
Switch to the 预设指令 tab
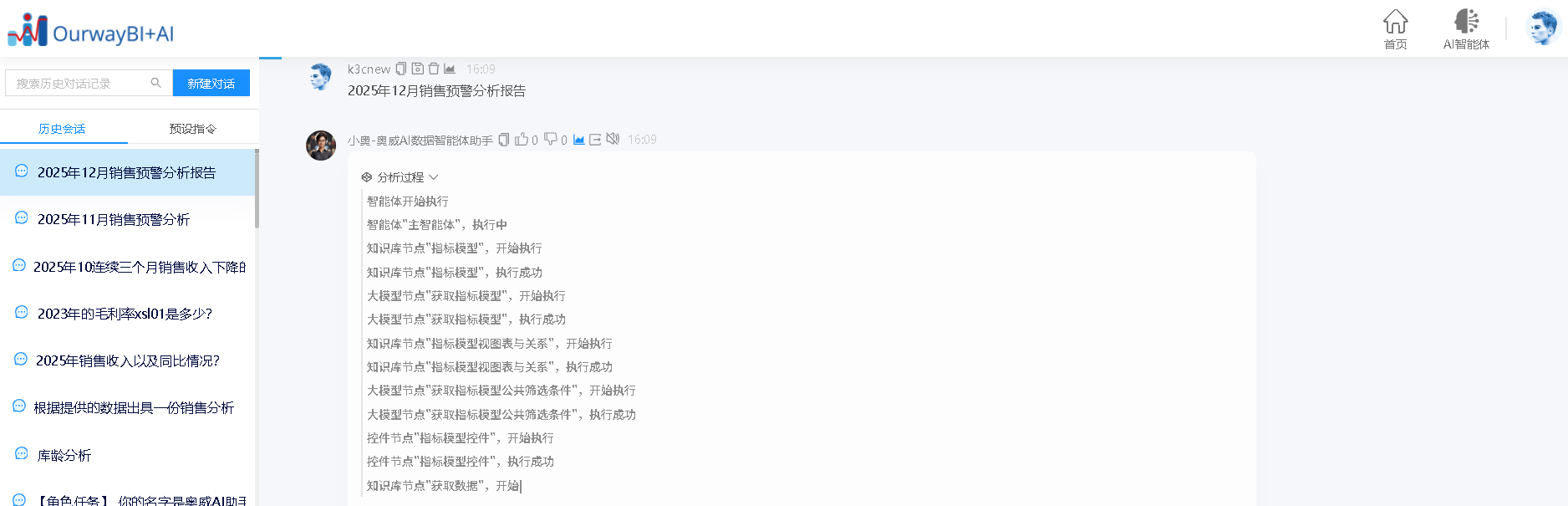coord(192,129)
